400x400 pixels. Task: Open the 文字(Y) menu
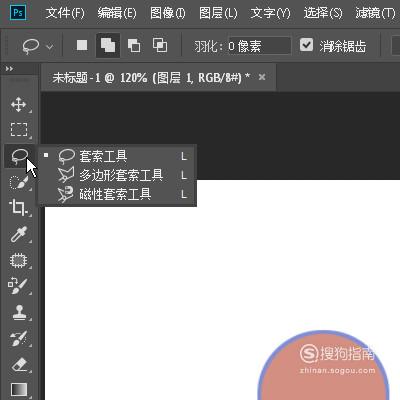[x=270, y=13]
